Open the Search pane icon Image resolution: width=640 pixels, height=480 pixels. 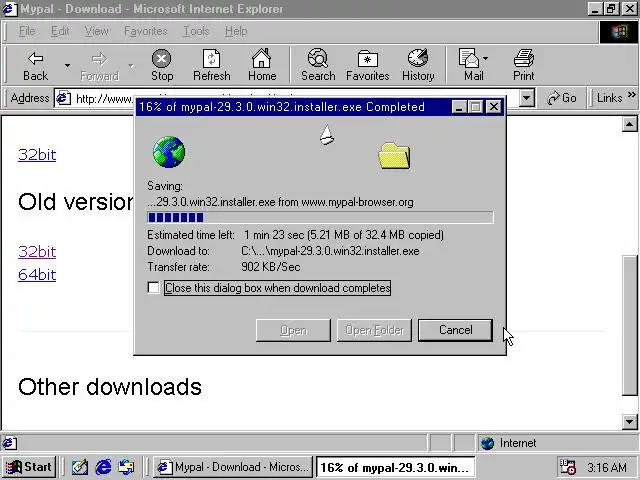click(318, 65)
